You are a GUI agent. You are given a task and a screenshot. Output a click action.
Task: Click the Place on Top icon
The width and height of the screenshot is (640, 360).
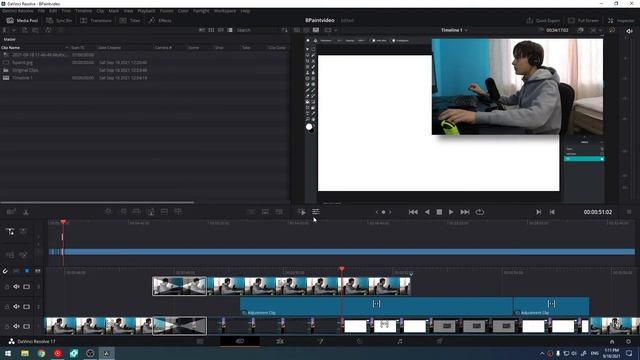[164, 212]
